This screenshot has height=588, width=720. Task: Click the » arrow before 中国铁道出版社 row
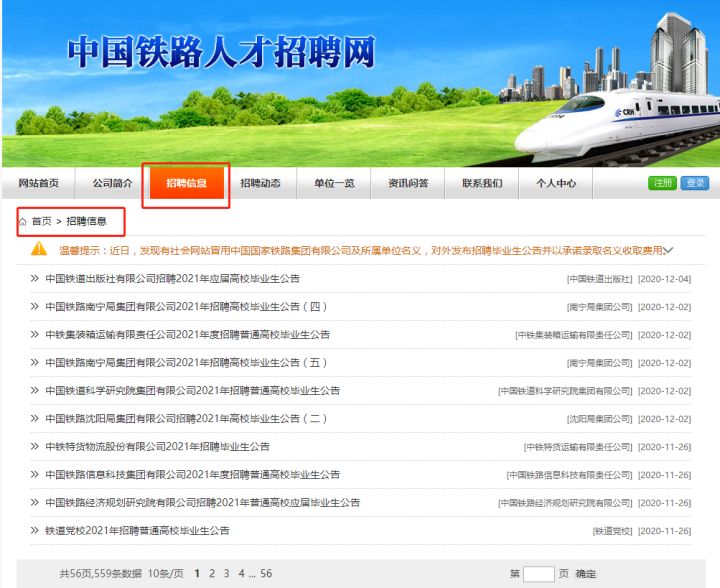tap(34, 278)
